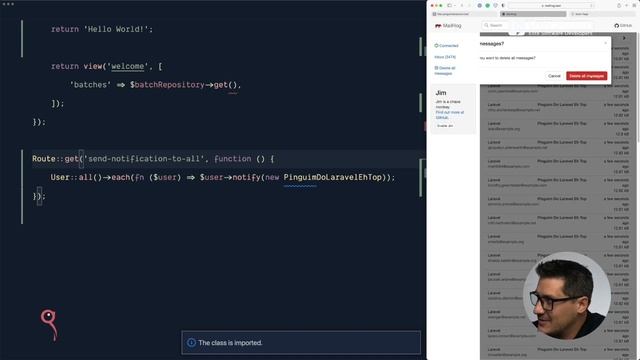The image size is (640, 360).
Task: Focus the browser address bar
Action: click(x=551, y=6)
